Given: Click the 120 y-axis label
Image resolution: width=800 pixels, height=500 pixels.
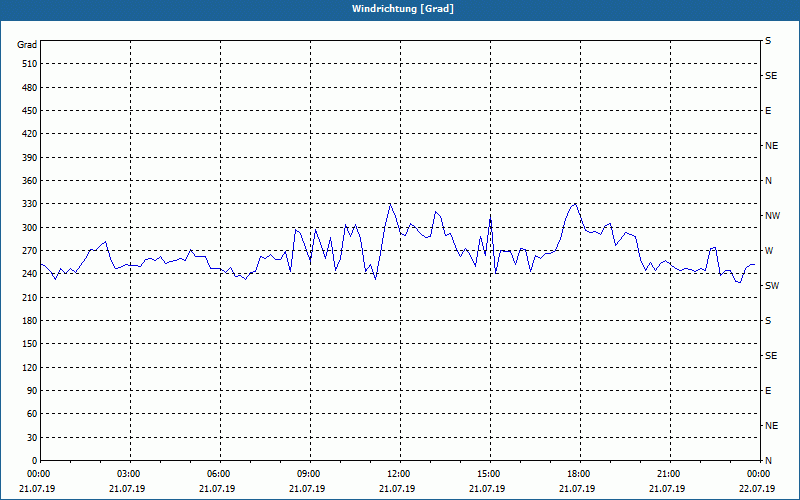Looking at the screenshot, I should pyautogui.click(x=30, y=367).
